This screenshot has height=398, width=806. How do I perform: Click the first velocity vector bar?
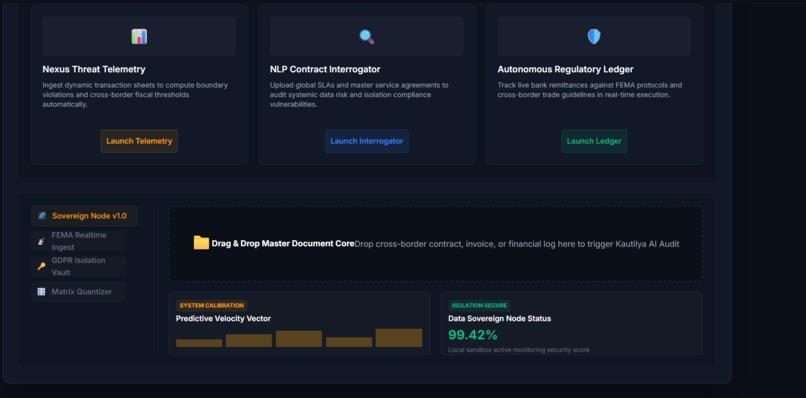point(199,343)
